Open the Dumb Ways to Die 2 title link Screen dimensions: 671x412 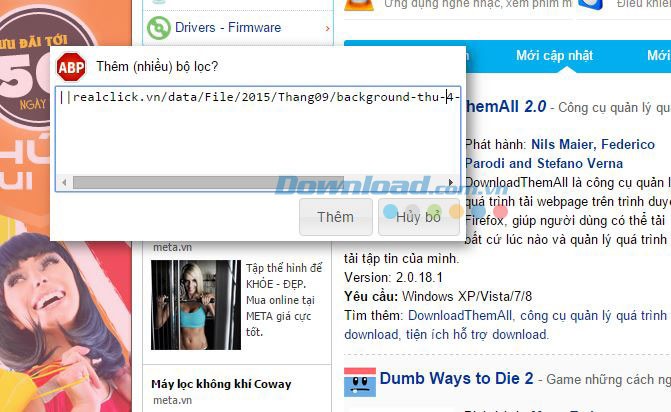(x=456, y=379)
